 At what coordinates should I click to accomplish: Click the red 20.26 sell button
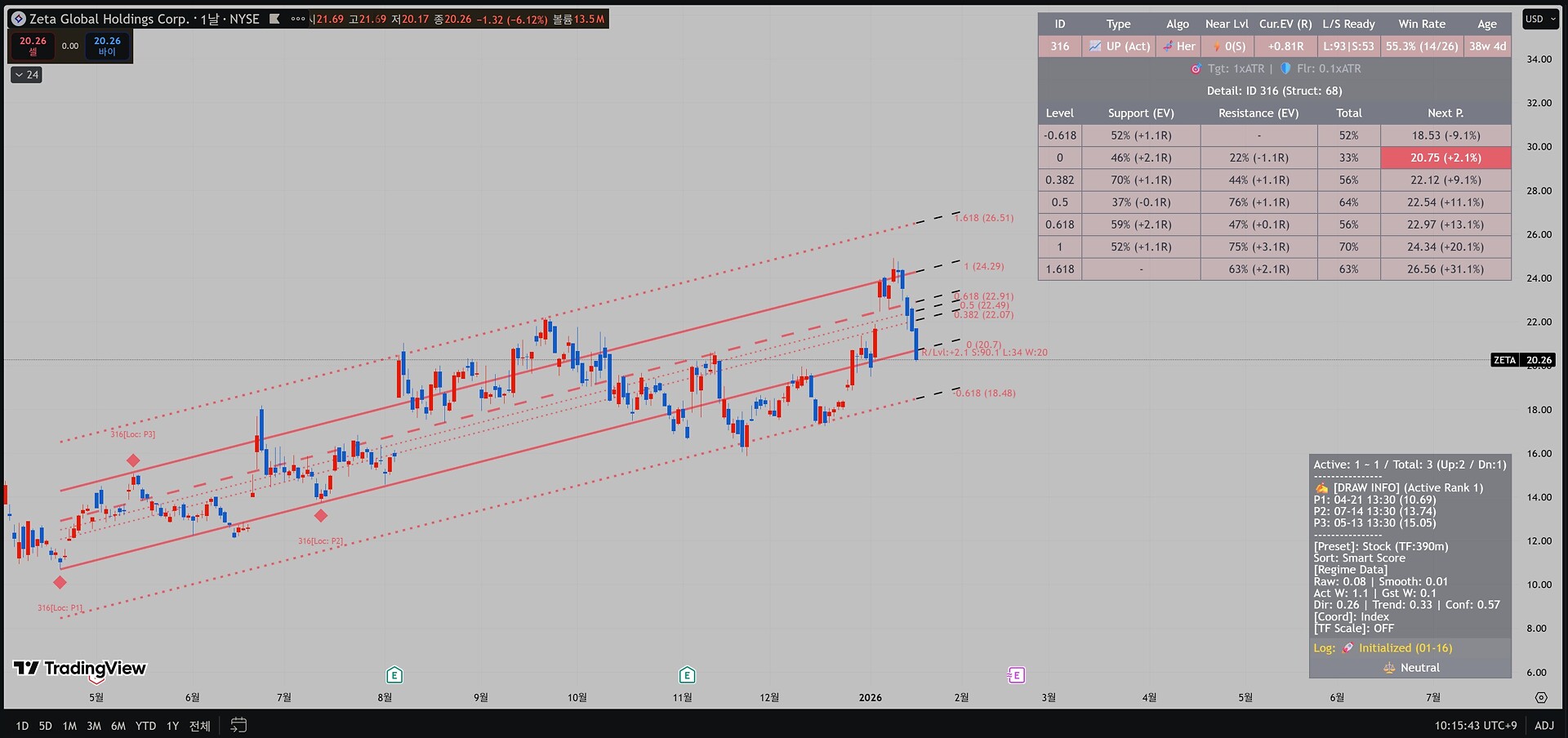tap(33, 46)
